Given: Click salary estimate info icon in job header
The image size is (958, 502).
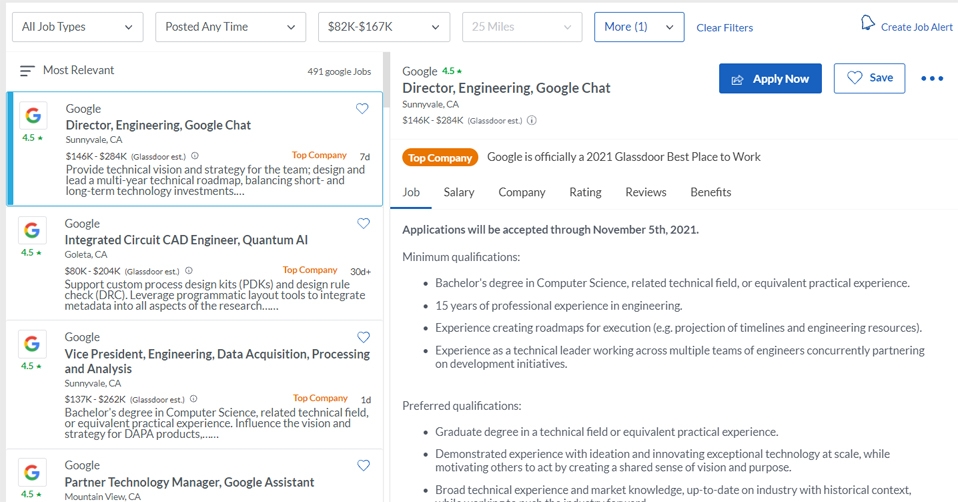Looking at the screenshot, I should (532, 121).
